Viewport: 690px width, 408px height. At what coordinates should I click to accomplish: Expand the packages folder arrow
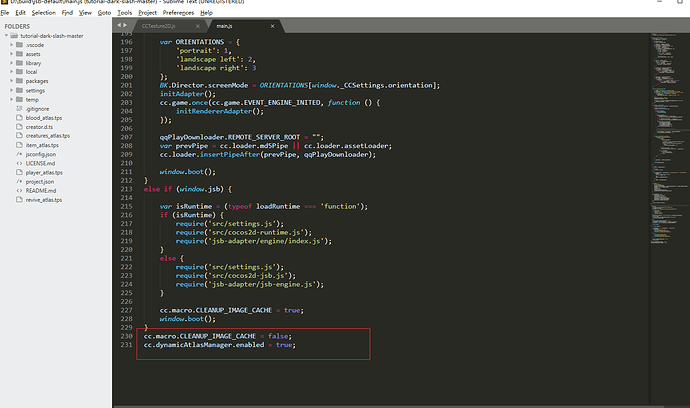(x=11, y=81)
